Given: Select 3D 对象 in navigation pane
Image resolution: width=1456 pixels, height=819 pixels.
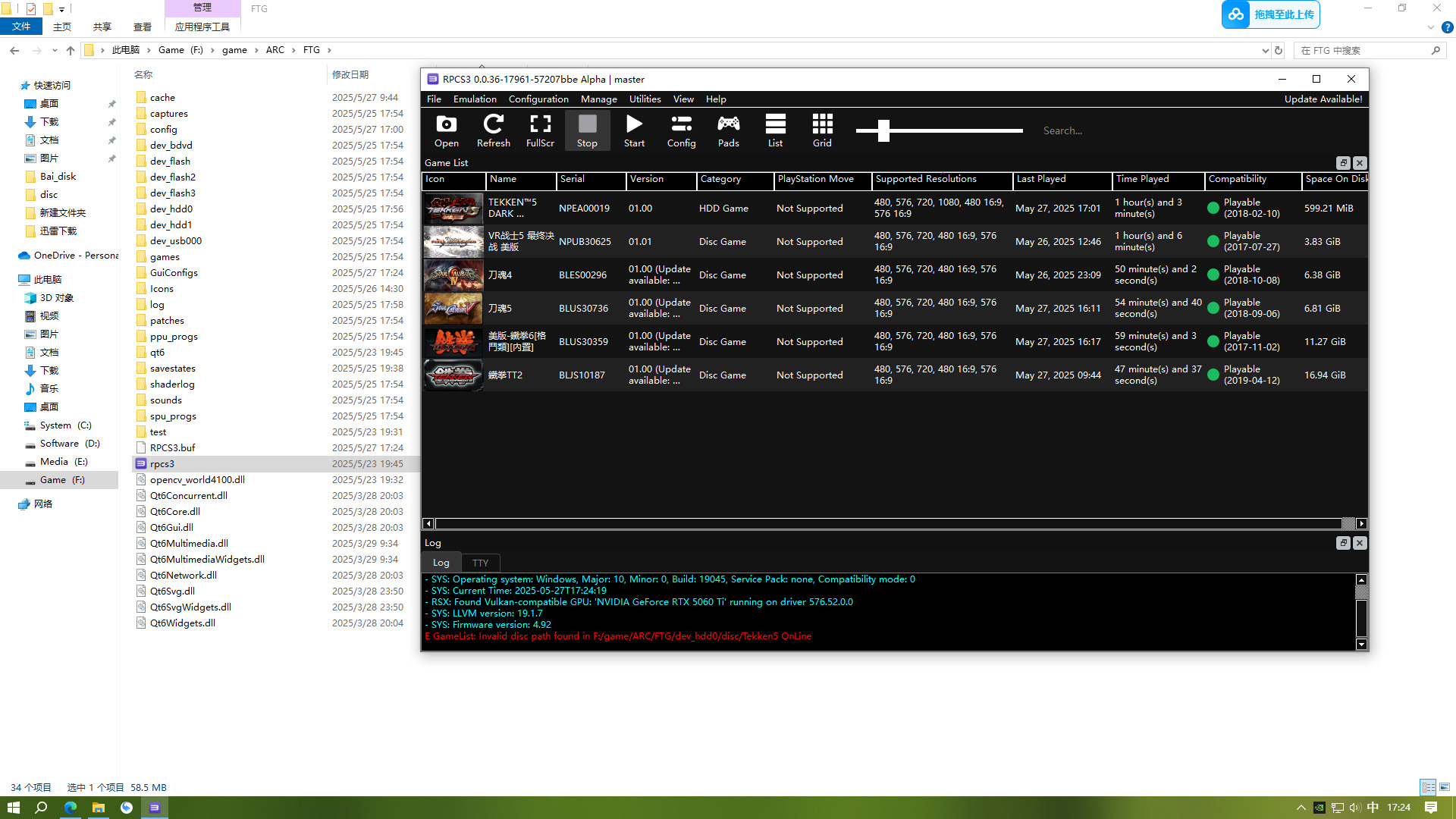Looking at the screenshot, I should [57, 298].
